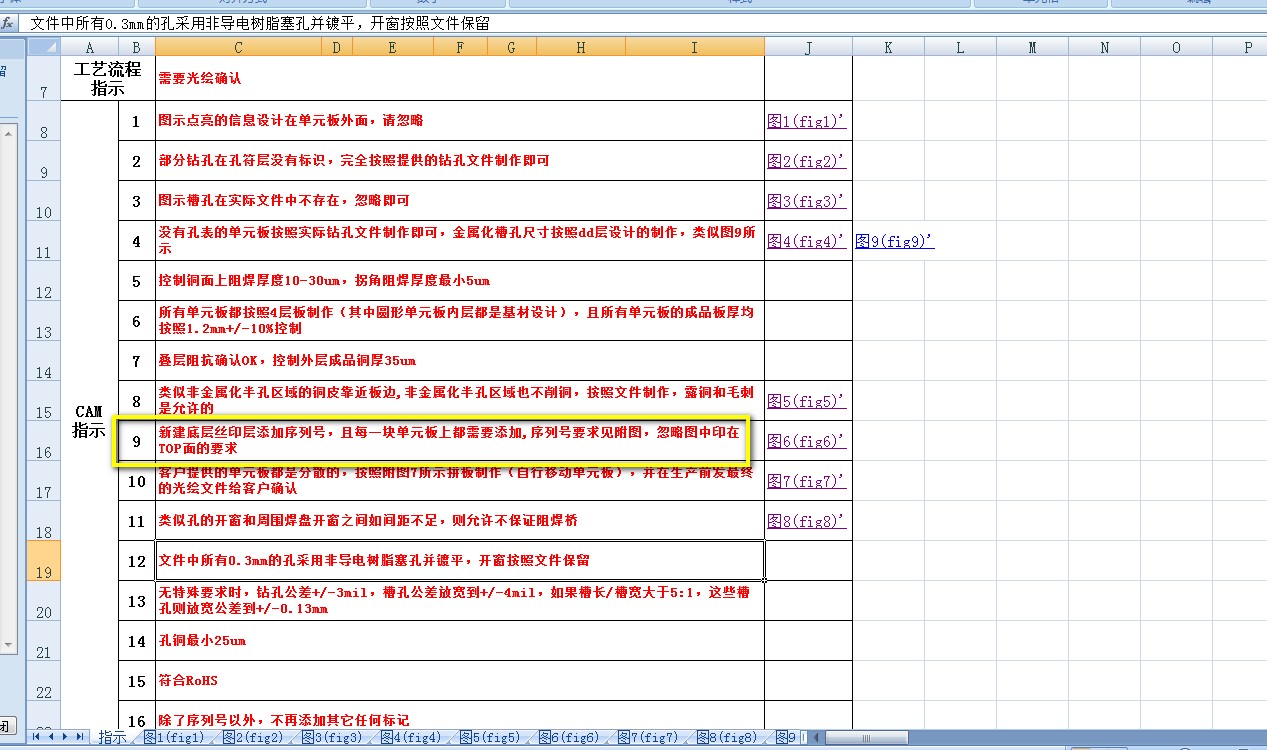Switch to 图2(fig2) sheet tab
This screenshot has height=750, width=1267.
(253, 738)
